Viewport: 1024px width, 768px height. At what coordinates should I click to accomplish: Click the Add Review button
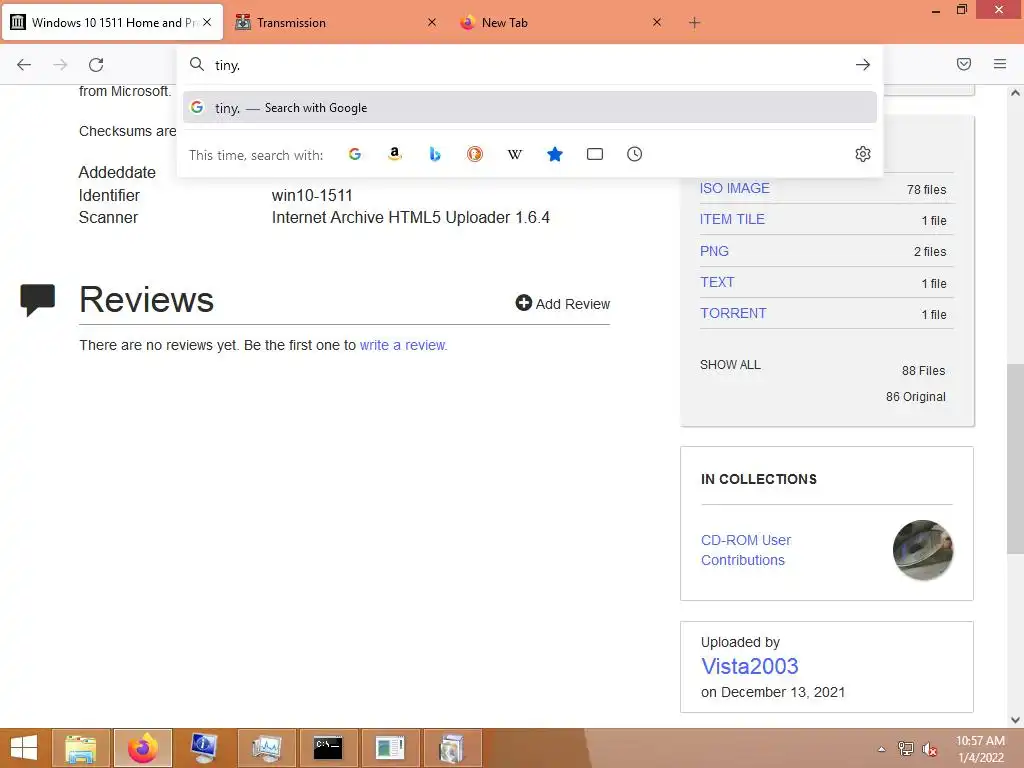pyautogui.click(x=562, y=304)
